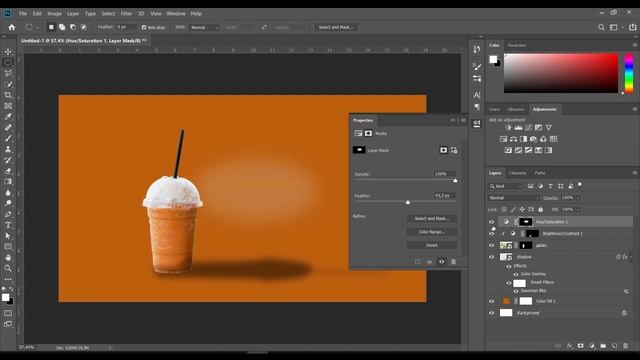This screenshot has height=360, width=640.
Task: Delete layer using Layers panel trash icon
Action: pyautogui.click(x=625, y=346)
